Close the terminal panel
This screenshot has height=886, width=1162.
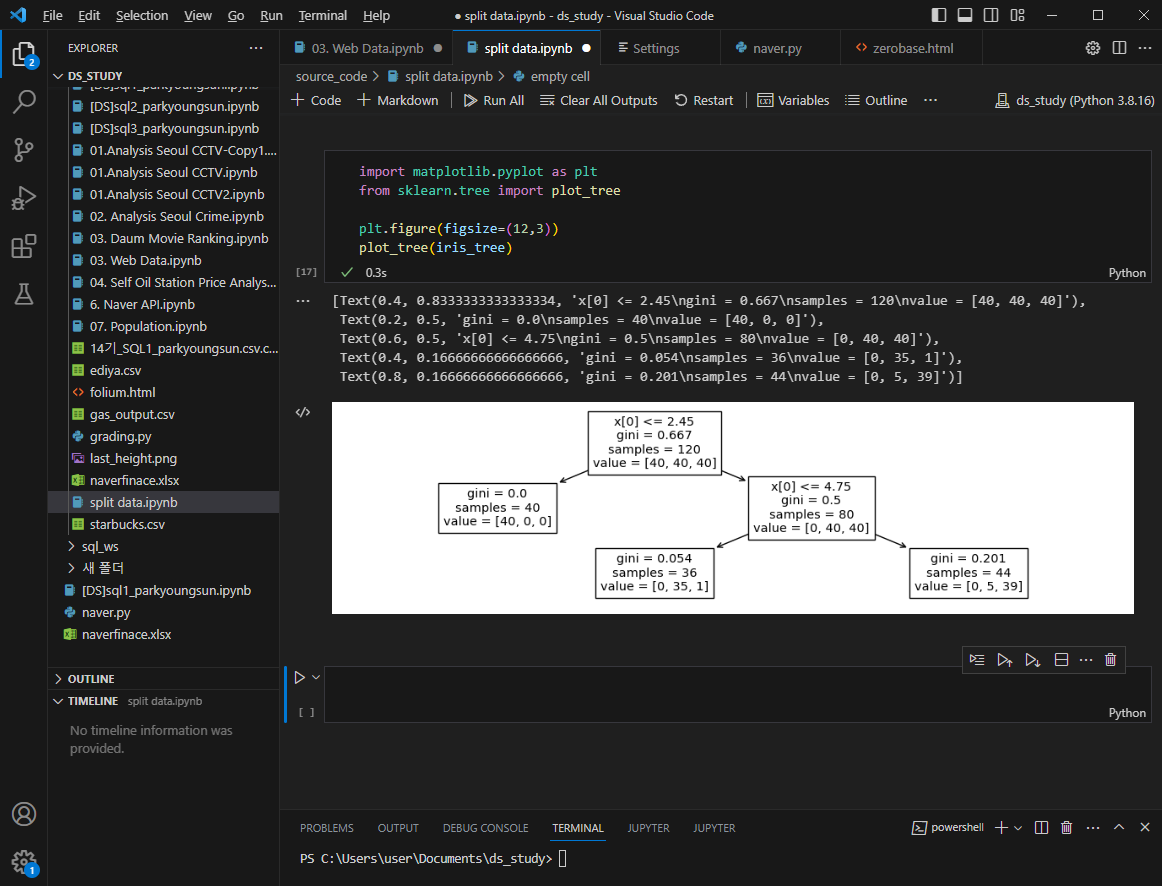[1145, 827]
